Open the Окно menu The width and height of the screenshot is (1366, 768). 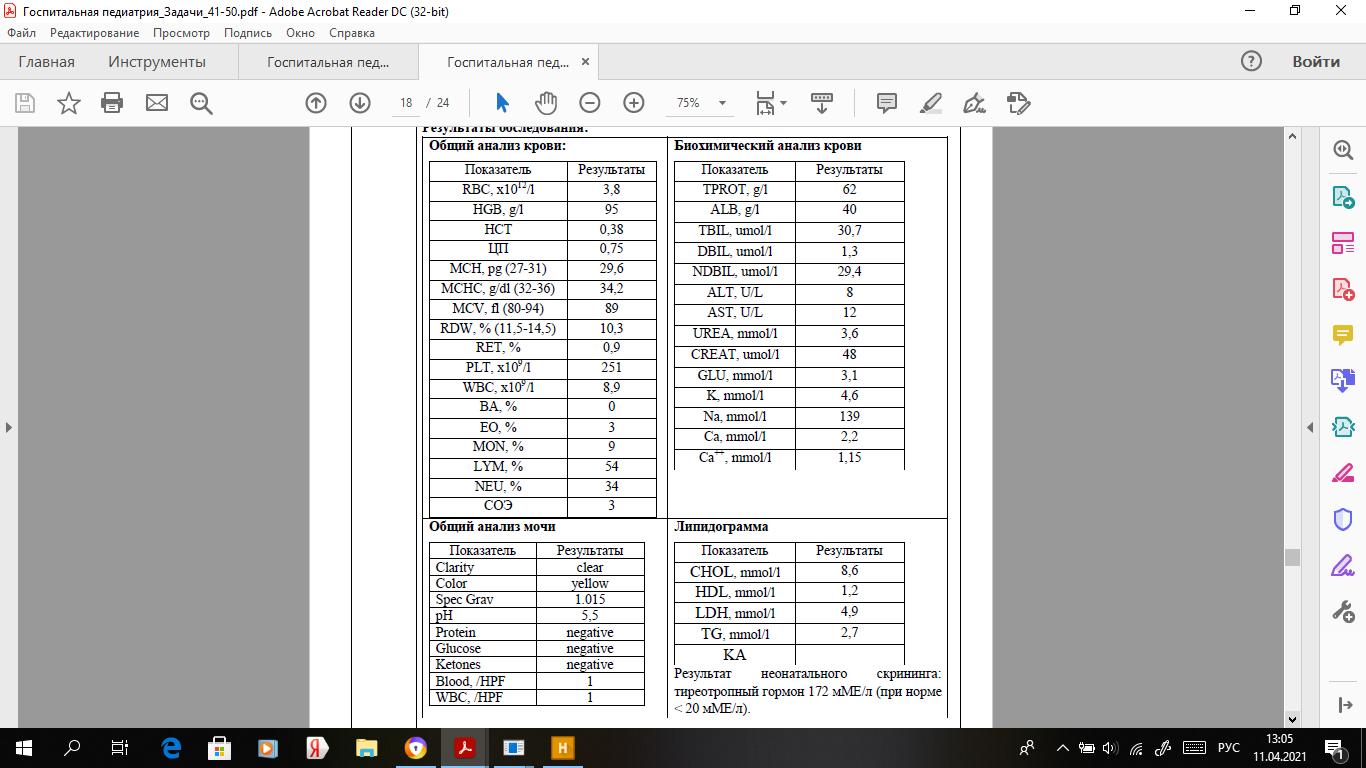(x=300, y=33)
